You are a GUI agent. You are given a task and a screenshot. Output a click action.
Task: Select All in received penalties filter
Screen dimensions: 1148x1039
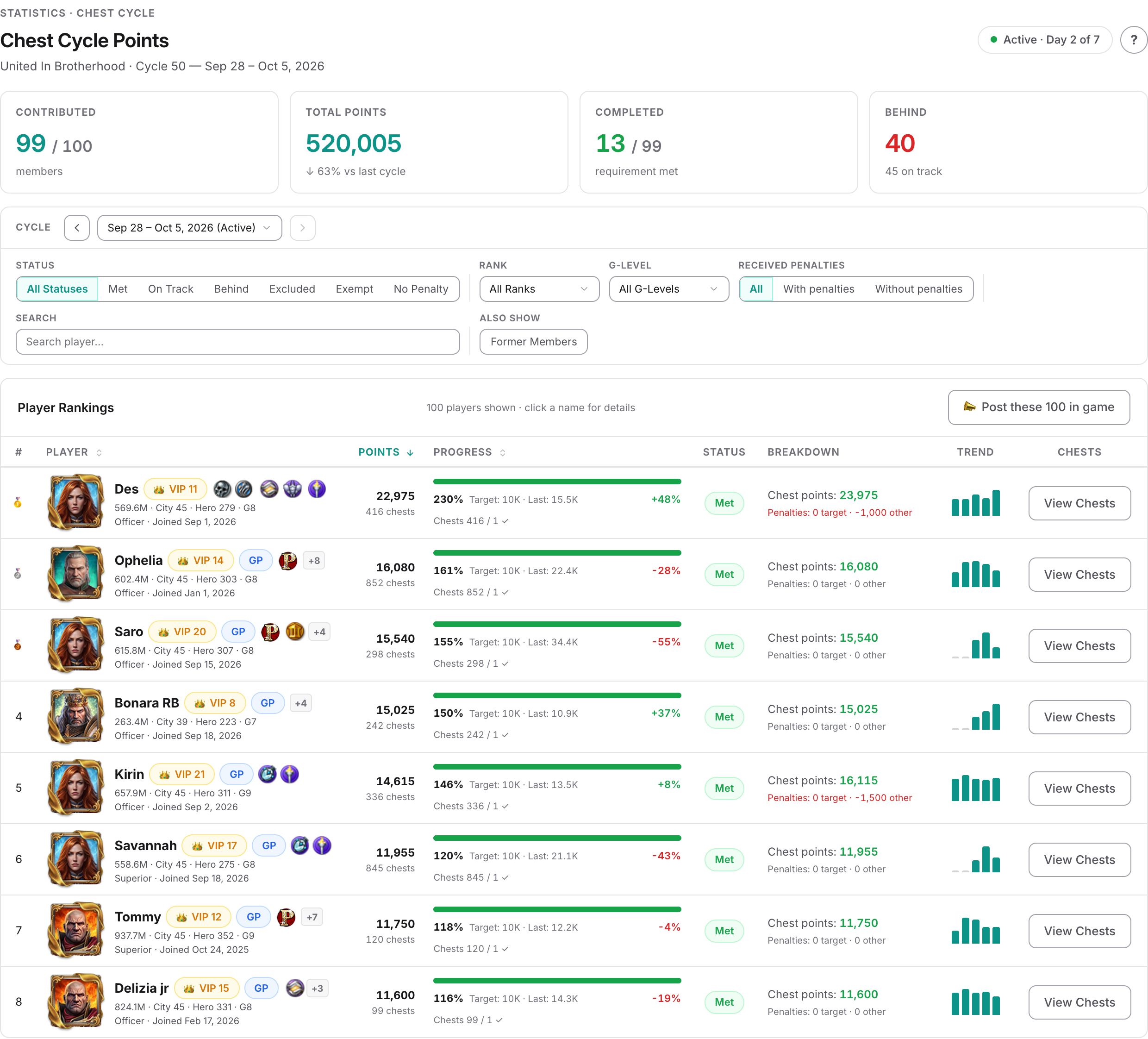click(x=755, y=289)
